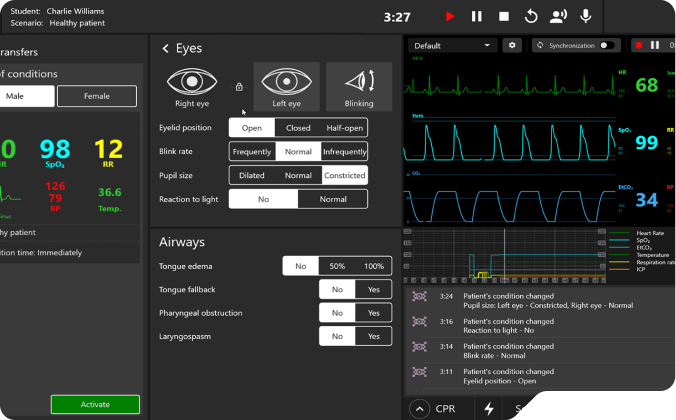Screen dimensions: 676x420
Task: Click the BP 126/79 reading
Action: [x=55, y=197]
